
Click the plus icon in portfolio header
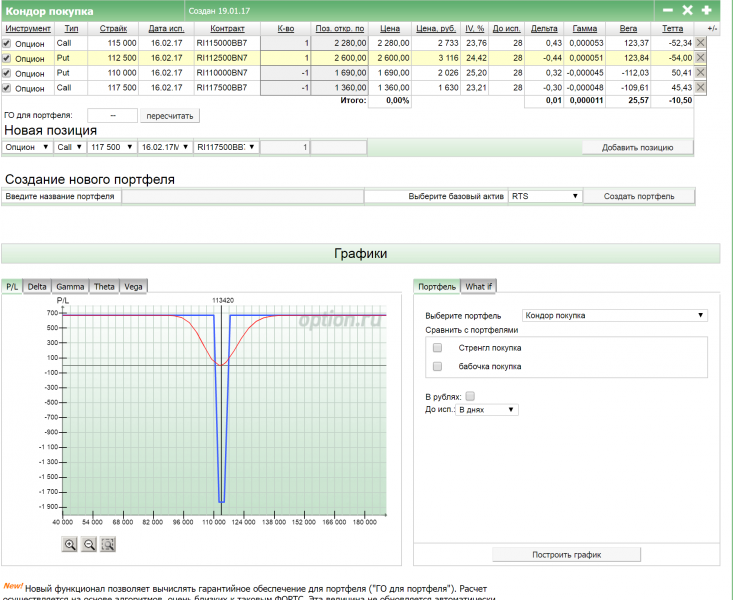point(706,10)
